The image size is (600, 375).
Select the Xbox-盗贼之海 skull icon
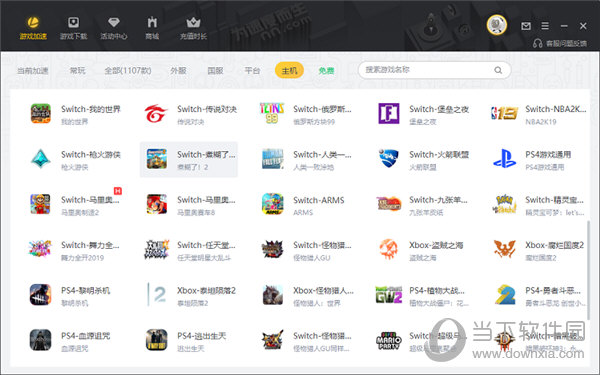pyautogui.click(x=389, y=249)
